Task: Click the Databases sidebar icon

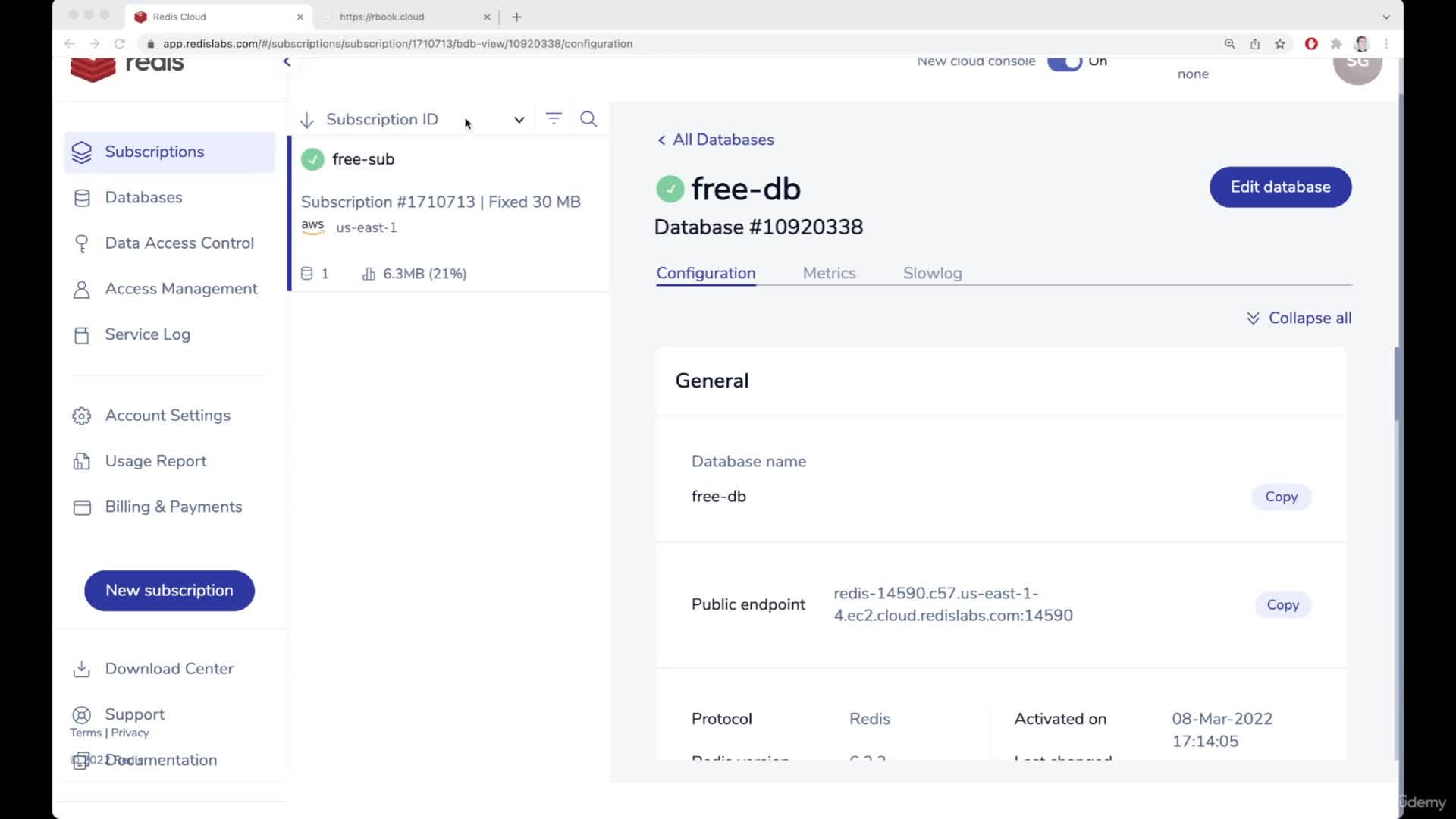Action: [x=82, y=197]
